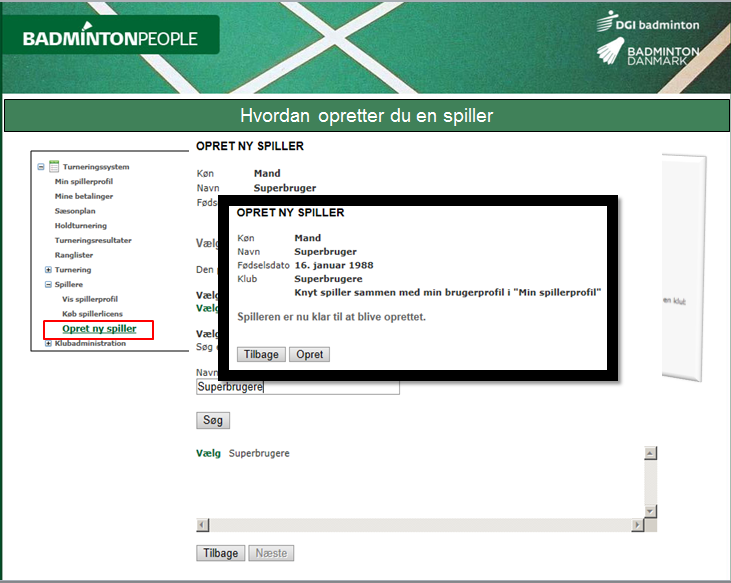Click the BadmintonPeople logo
The width and height of the screenshot is (731, 583).
[x=110, y=39]
